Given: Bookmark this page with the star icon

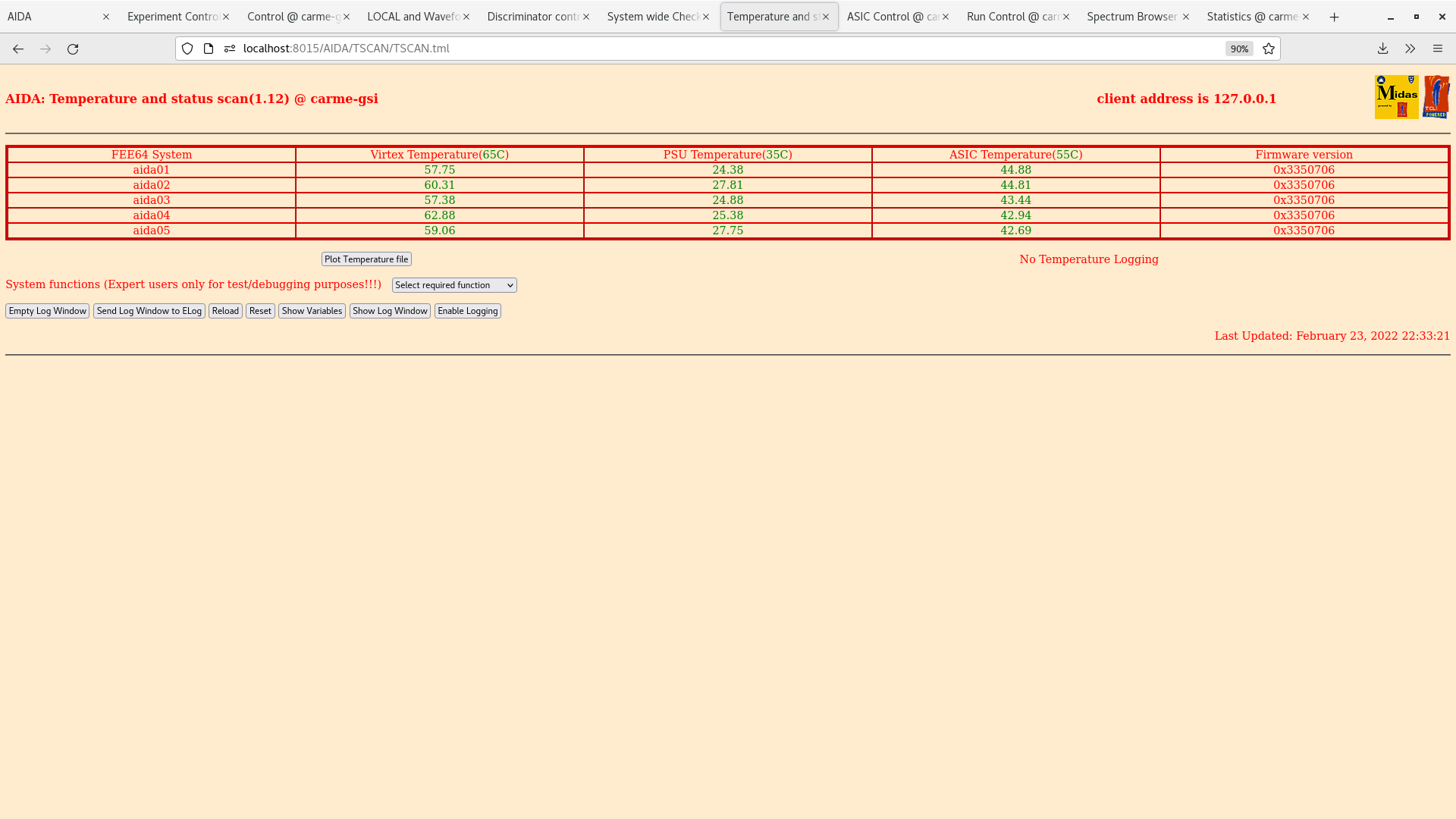Looking at the screenshot, I should click(x=1269, y=49).
